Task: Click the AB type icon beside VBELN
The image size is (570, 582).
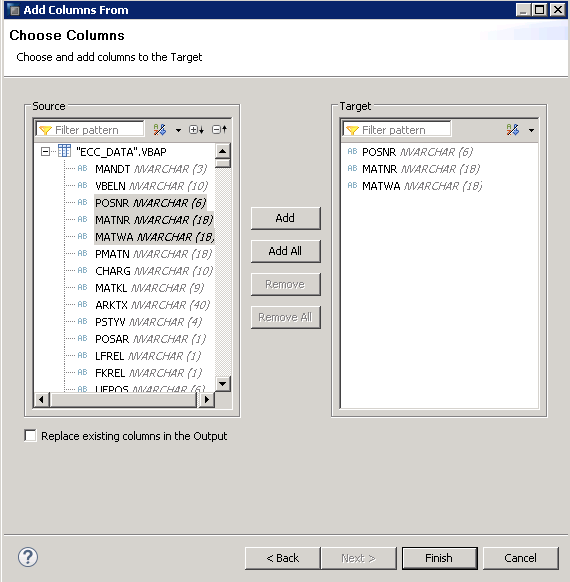Action: coord(82,185)
